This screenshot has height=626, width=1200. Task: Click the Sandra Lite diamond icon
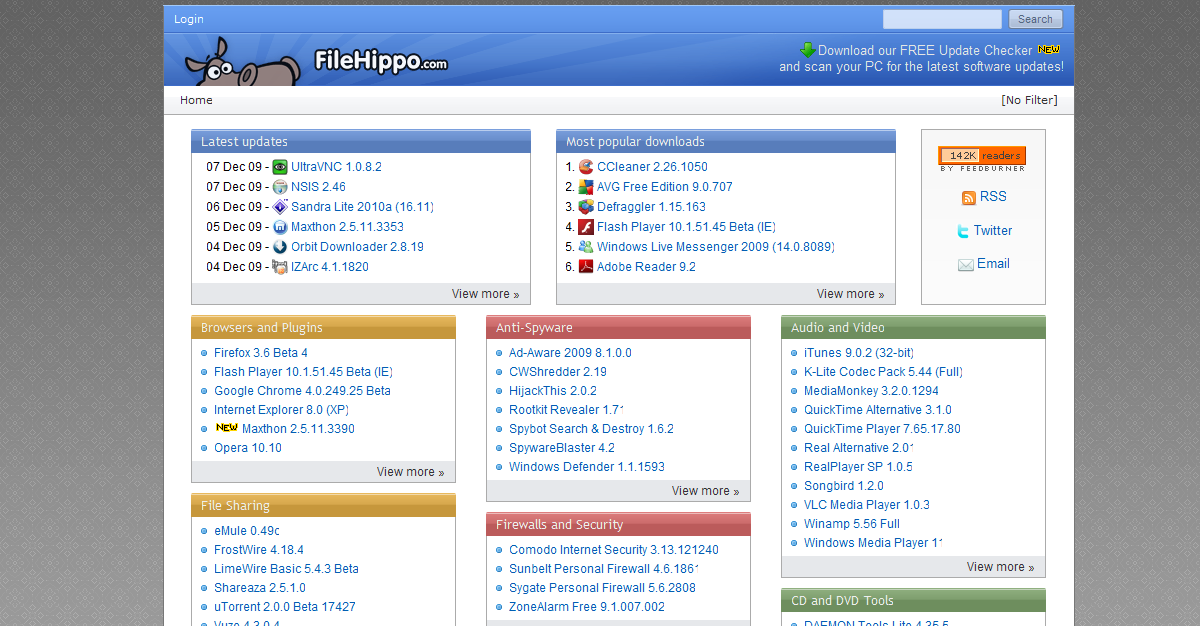[x=280, y=207]
